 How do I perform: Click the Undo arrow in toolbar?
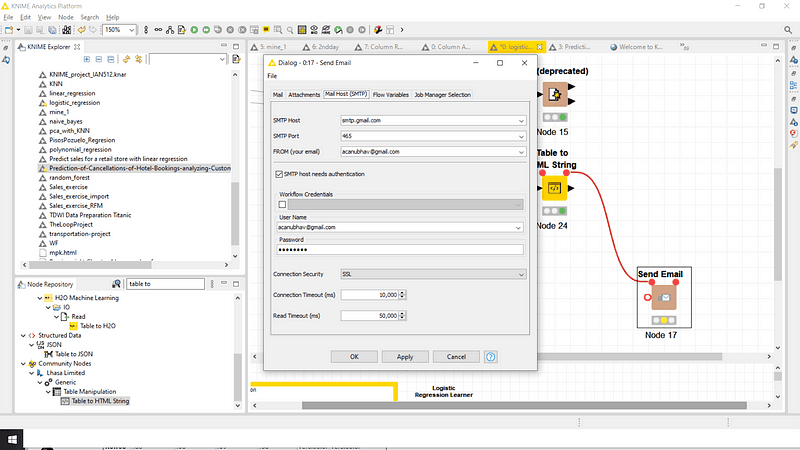click(82, 30)
